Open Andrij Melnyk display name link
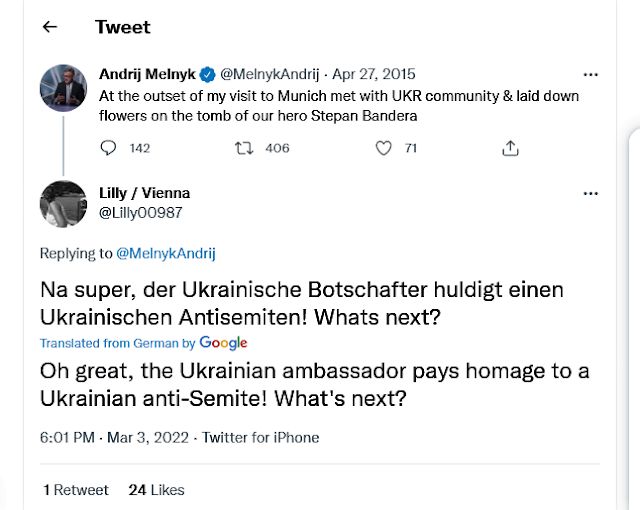This screenshot has width=640, height=510. pos(146,74)
